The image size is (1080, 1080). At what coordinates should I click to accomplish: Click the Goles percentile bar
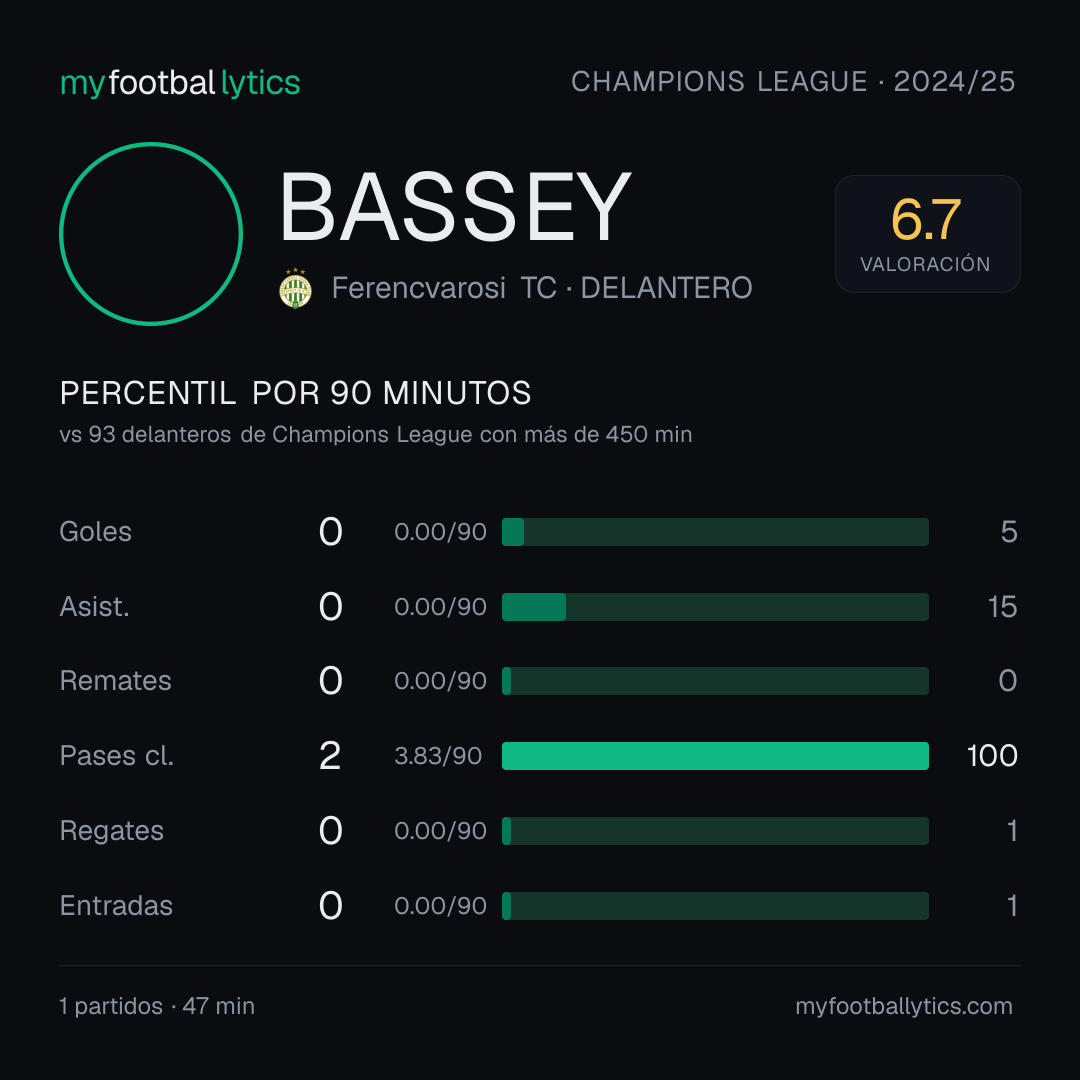pos(715,532)
